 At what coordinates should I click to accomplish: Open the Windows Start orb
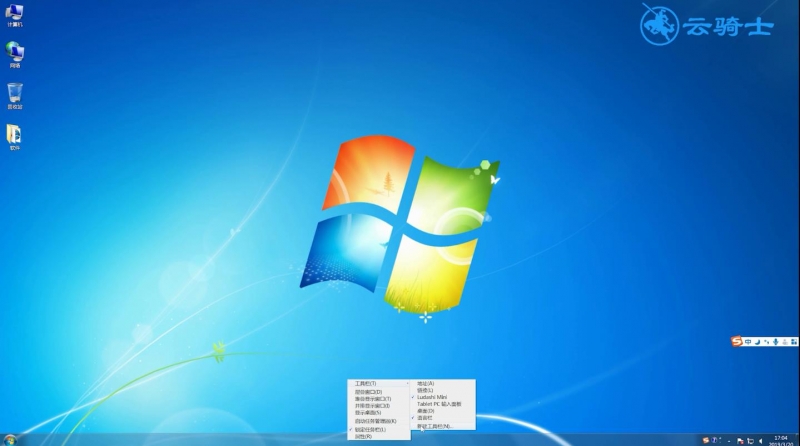coord(10,440)
